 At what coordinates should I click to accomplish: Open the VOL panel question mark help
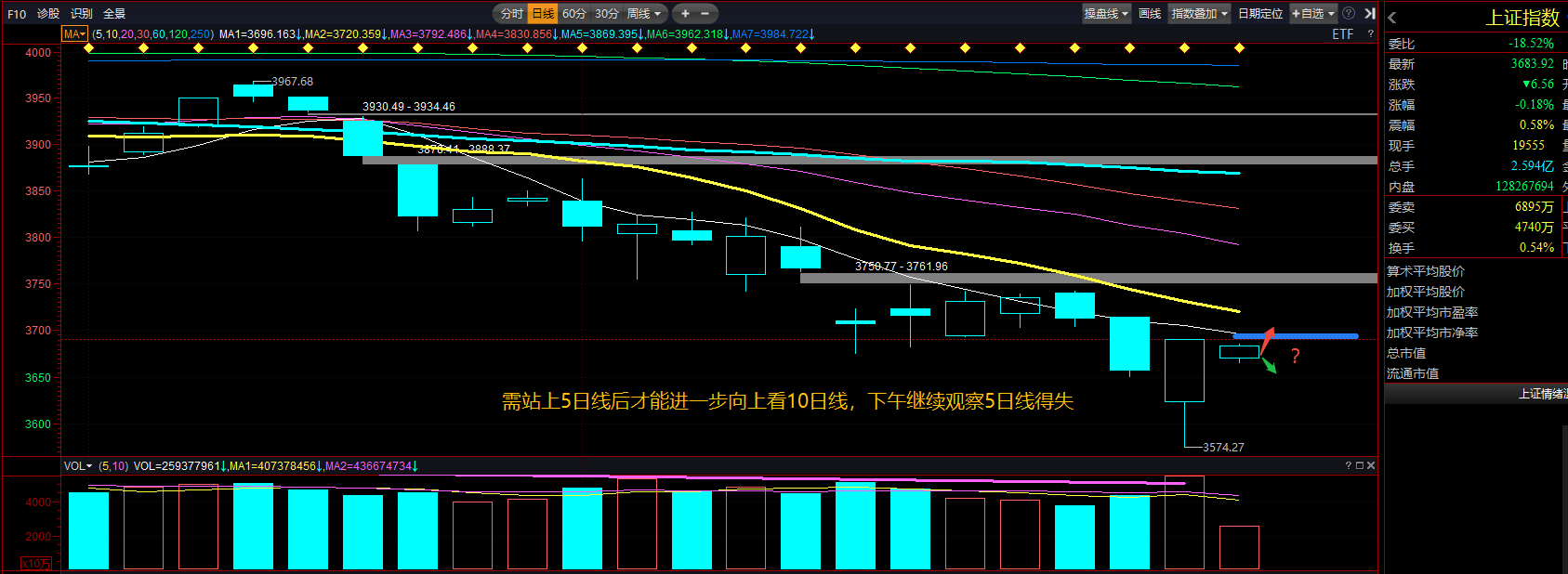(1348, 465)
